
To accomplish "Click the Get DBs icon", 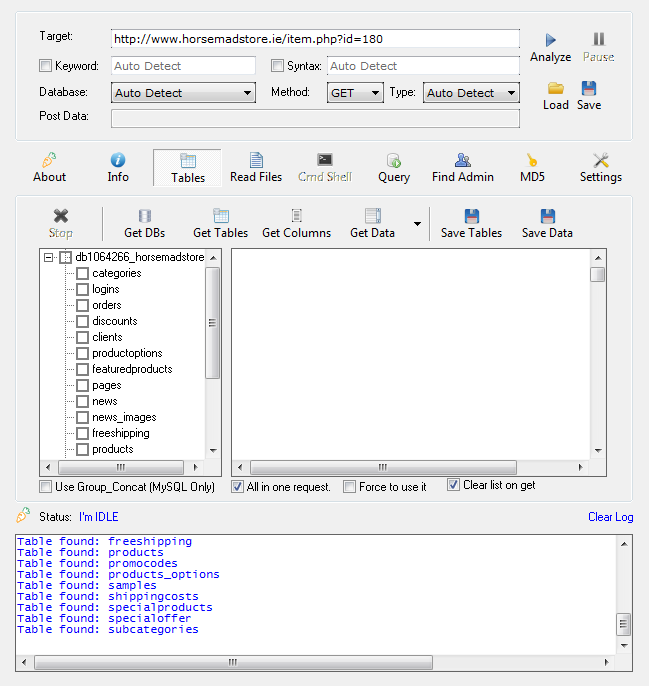I will coord(144,216).
